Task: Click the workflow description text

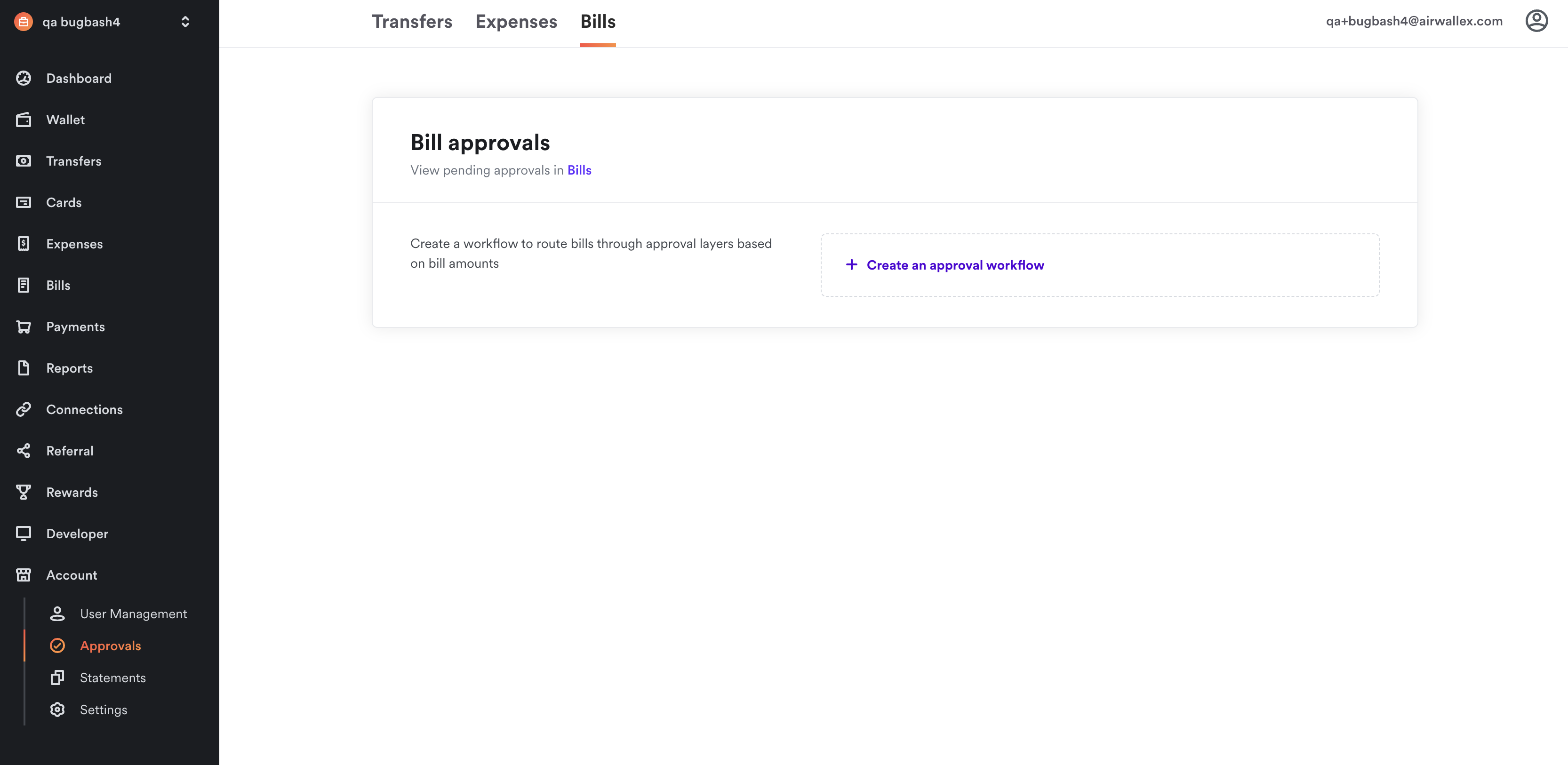Action: coord(591,253)
